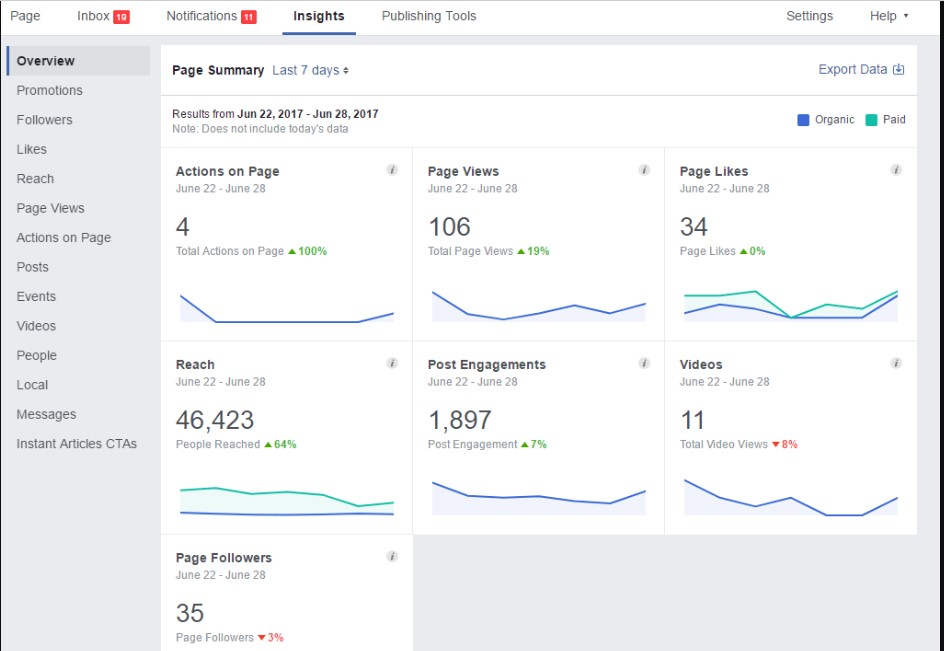The image size is (944, 651).
Task: Open Events in the sidebar
Action: click(x=36, y=297)
